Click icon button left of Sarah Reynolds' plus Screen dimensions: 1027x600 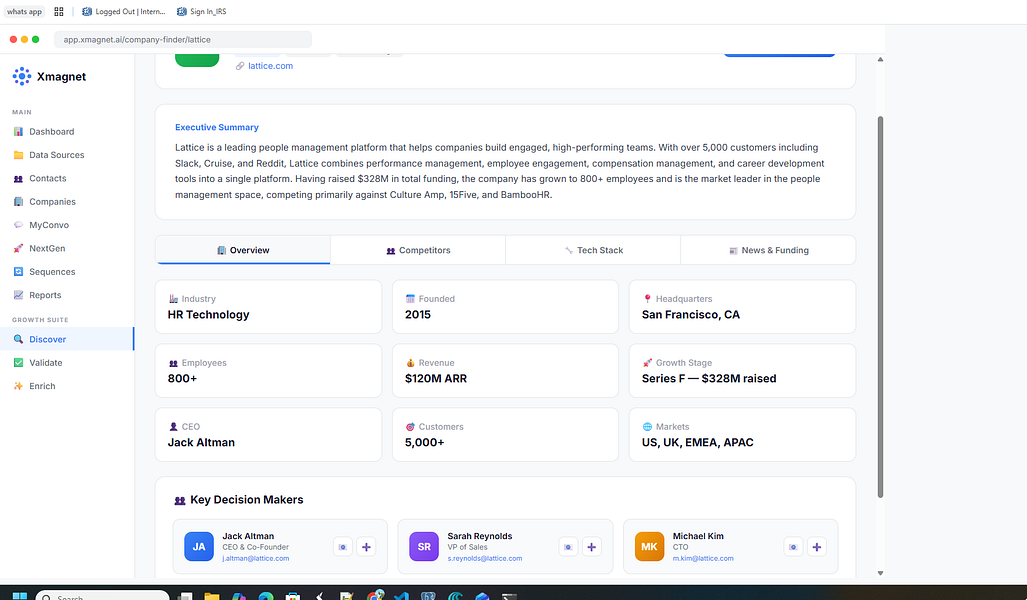tap(568, 547)
